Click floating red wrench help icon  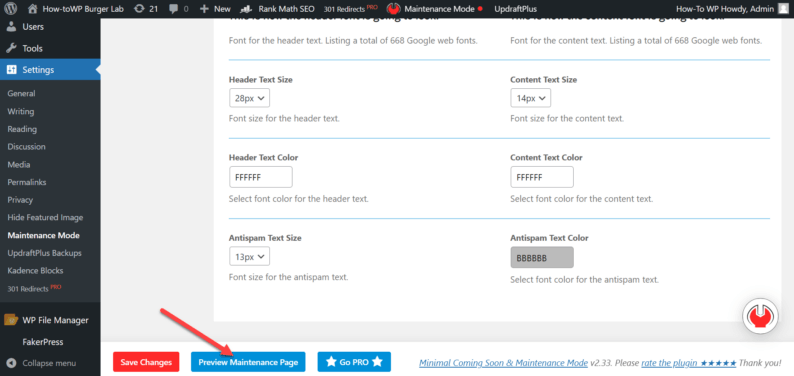pos(760,316)
